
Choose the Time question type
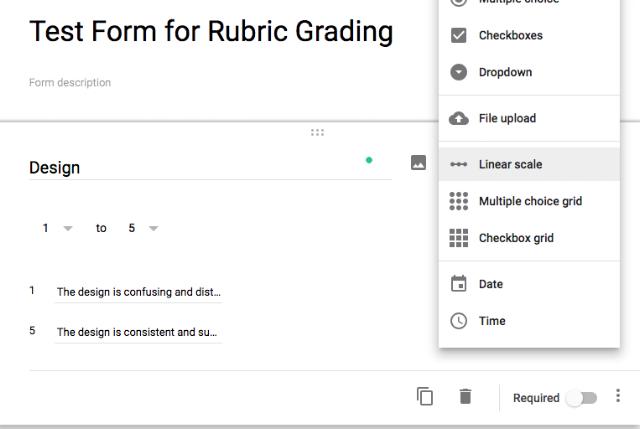(x=529, y=321)
